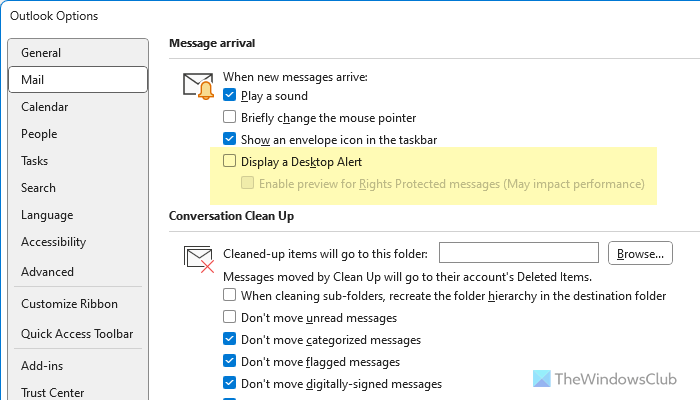Uncheck Show an envelope icon in taskbar

[x=229, y=139]
